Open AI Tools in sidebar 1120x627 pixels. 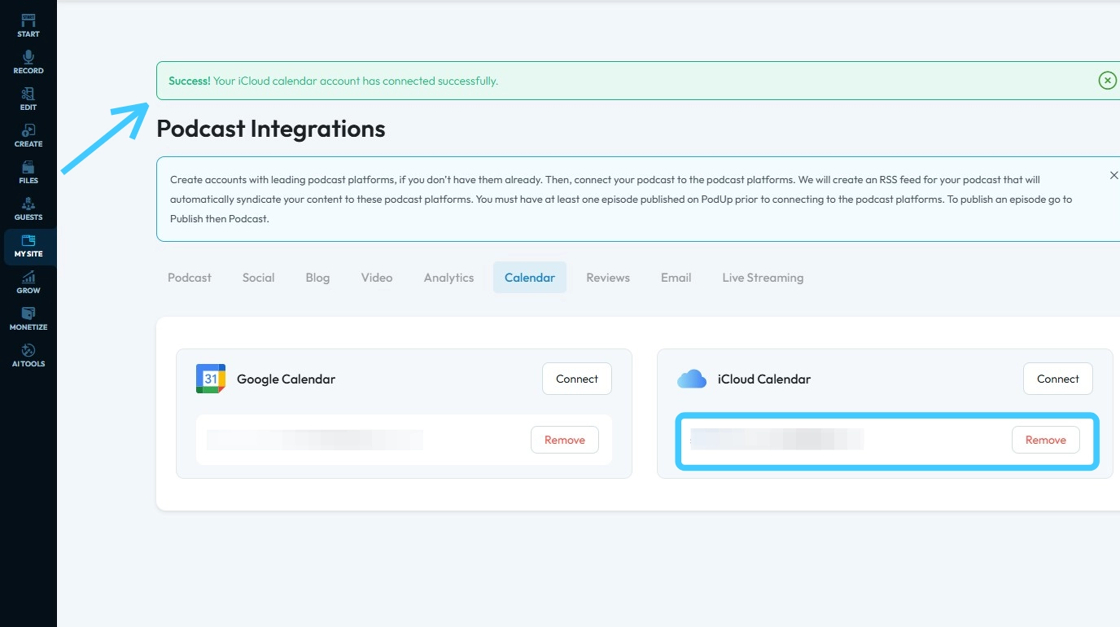point(28,355)
